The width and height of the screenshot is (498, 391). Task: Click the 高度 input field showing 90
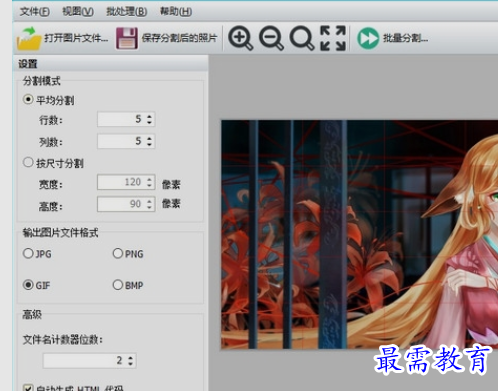[x=126, y=204]
